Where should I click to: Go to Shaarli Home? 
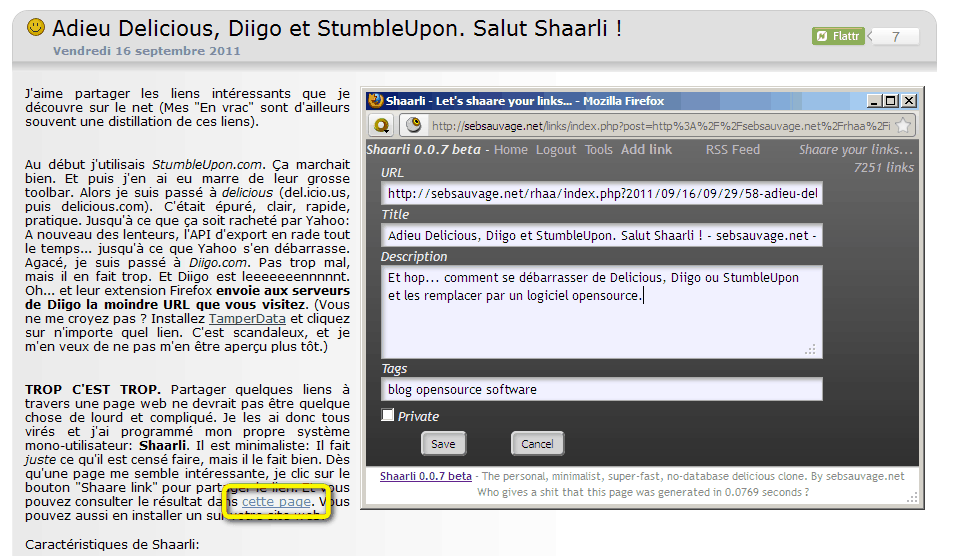pos(510,150)
